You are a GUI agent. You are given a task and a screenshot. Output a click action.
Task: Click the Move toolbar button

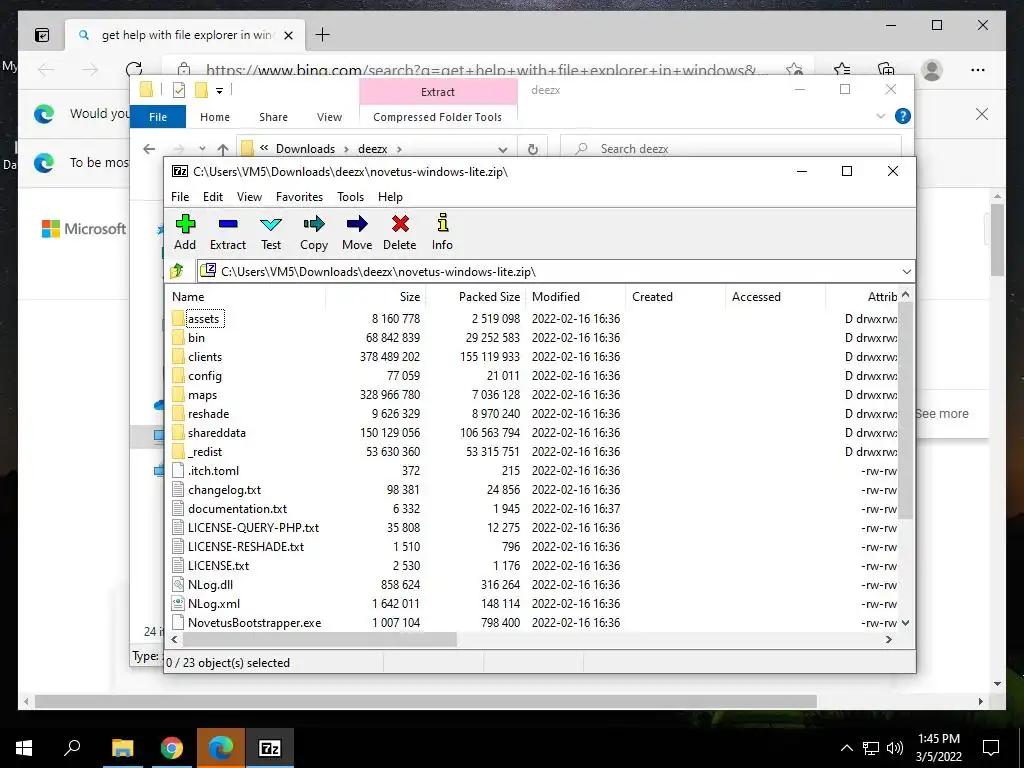(x=357, y=232)
